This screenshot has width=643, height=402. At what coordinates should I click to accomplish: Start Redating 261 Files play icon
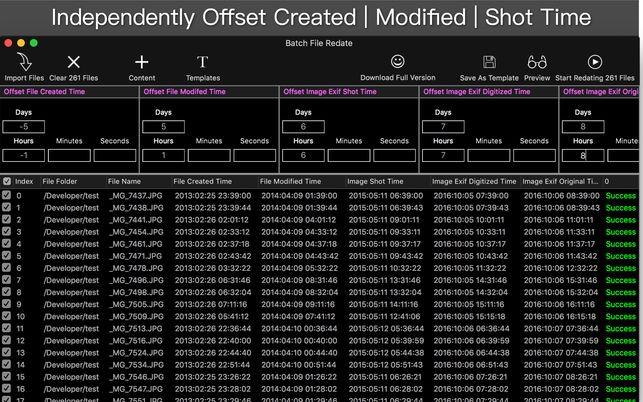[595, 62]
